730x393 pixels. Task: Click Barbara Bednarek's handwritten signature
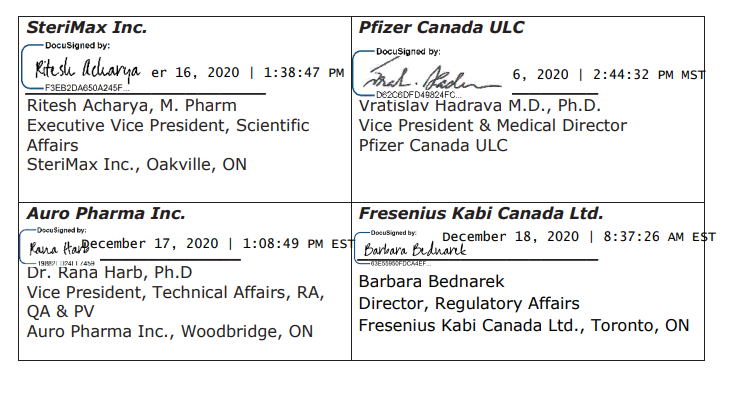tap(414, 250)
